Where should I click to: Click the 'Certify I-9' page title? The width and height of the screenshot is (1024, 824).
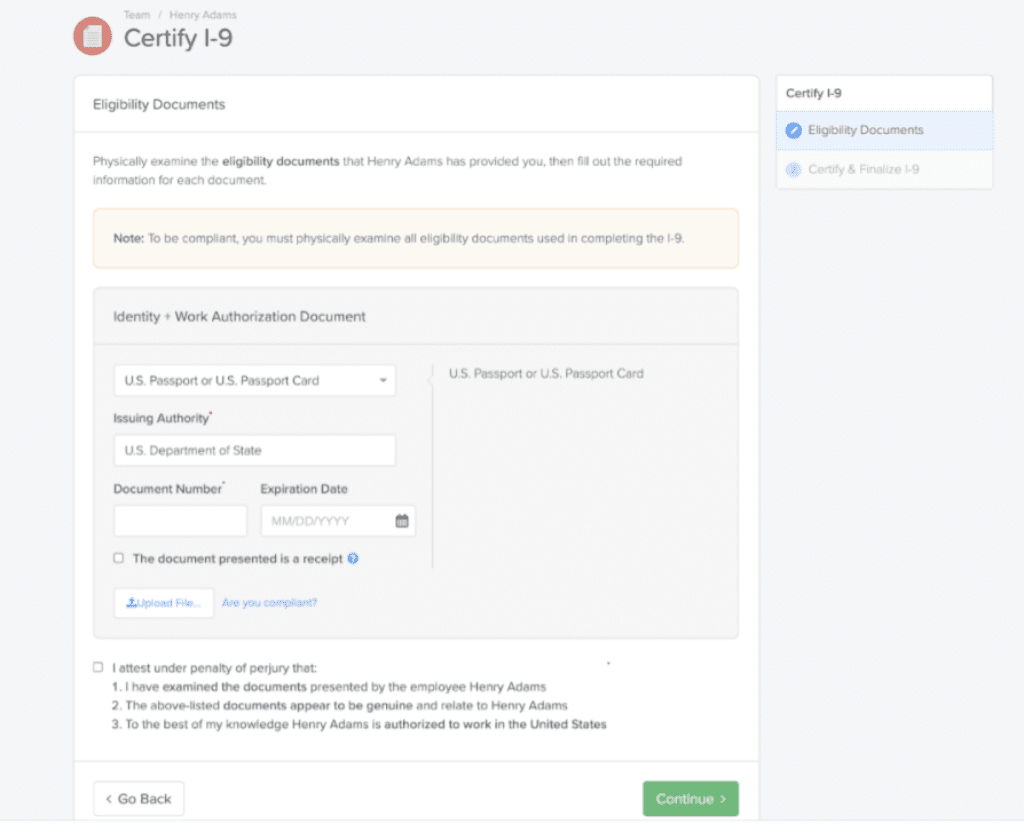[x=178, y=38]
